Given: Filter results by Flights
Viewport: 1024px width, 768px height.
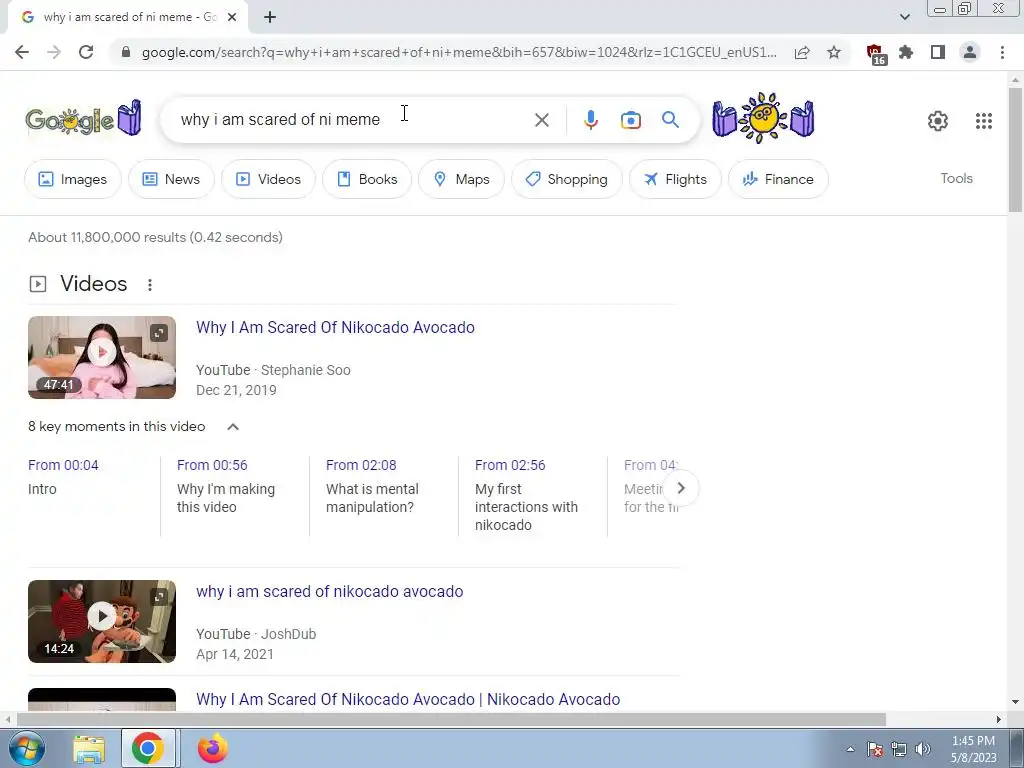Looking at the screenshot, I should point(675,179).
